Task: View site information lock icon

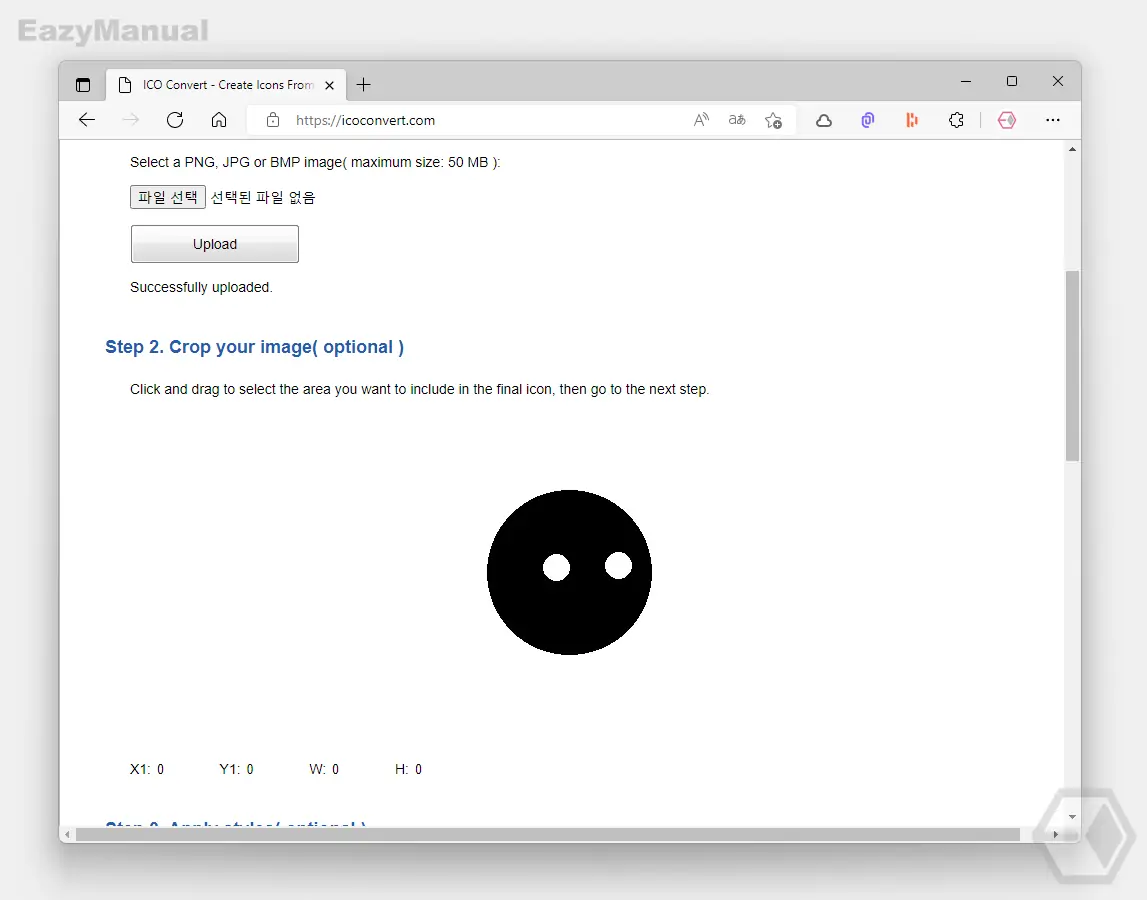Action: (273, 120)
